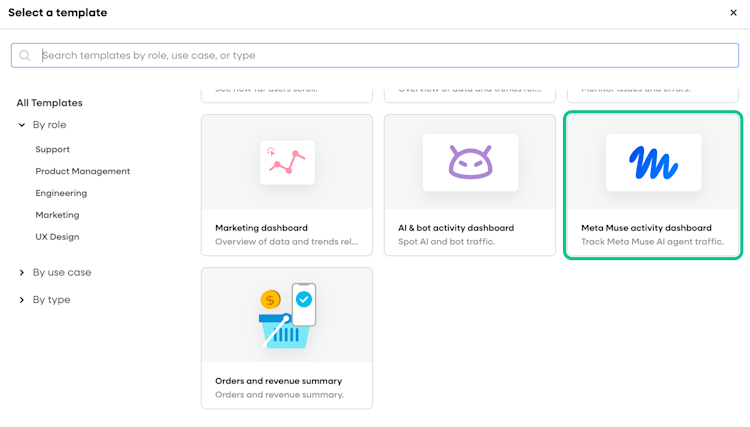Click 'Orders and revenue summary.' description text
Viewport: 750px width, 427px height.
pyautogui.click(x=279, y=395)
